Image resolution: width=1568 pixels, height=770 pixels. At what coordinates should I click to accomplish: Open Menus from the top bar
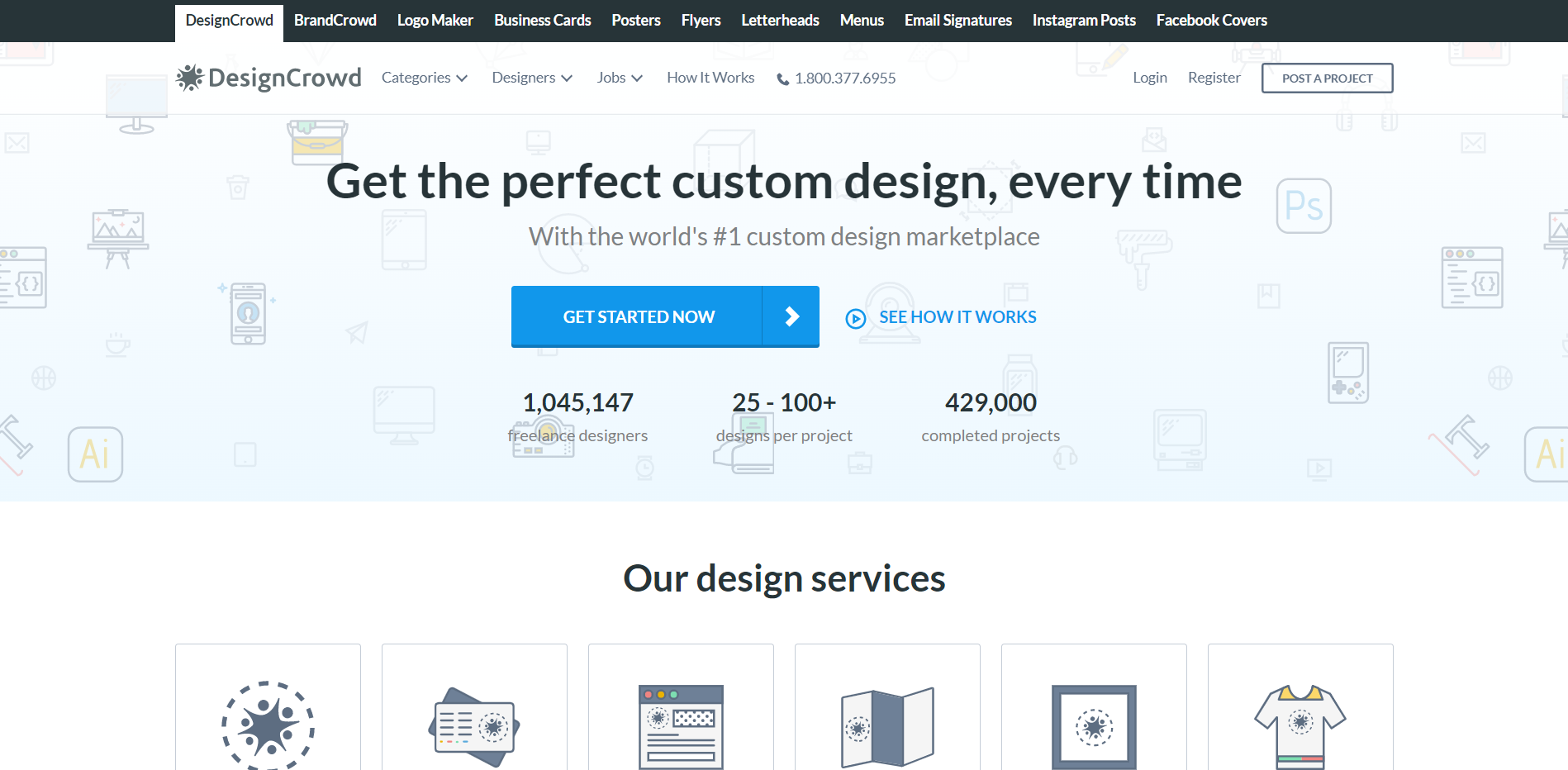click(x=862, y=21)
